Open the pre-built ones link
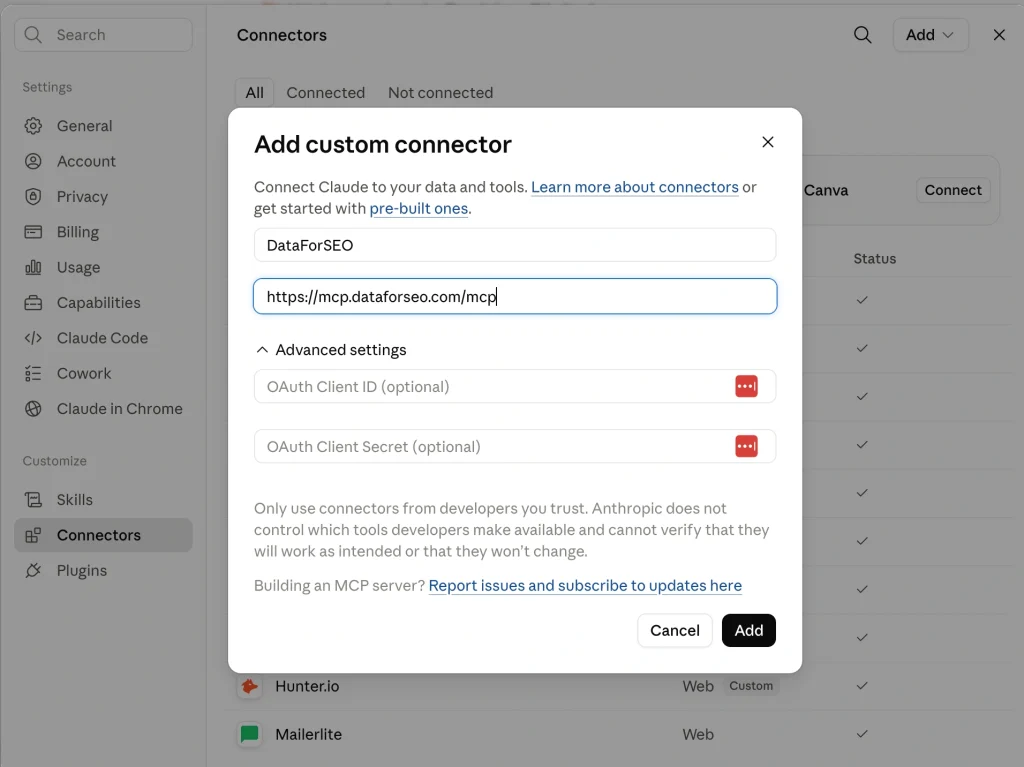The image size is (1024, 767). point(419,208)
